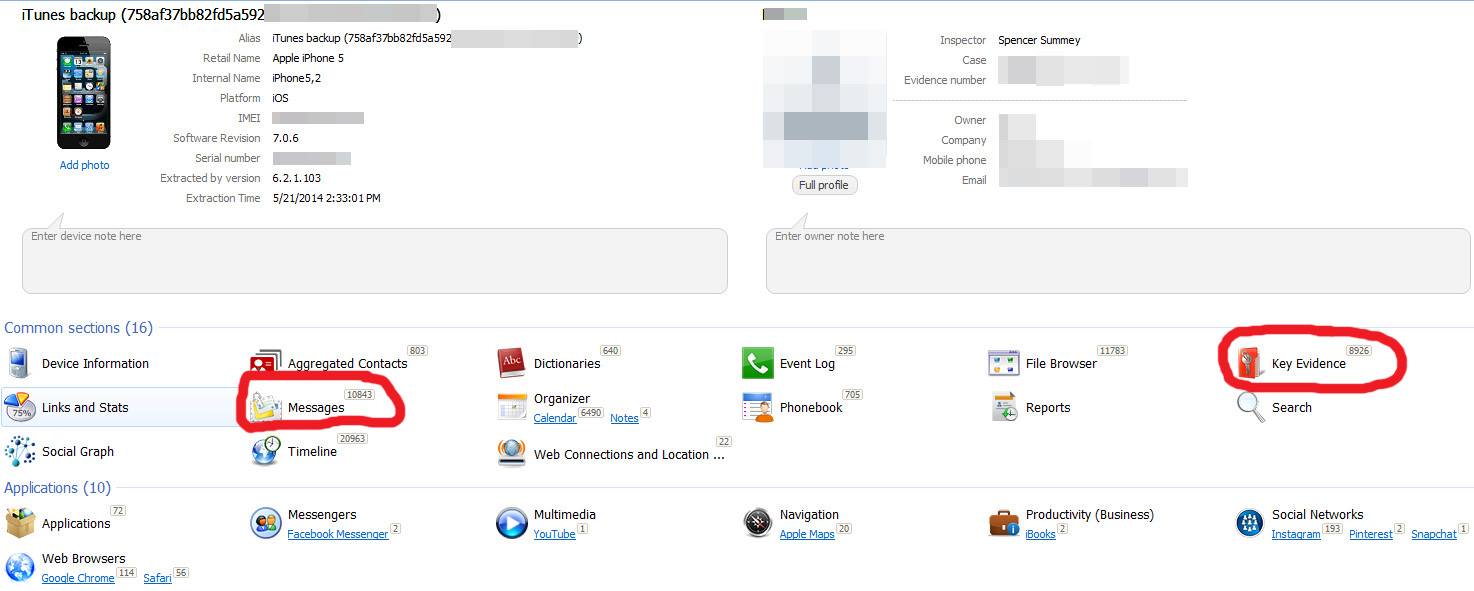
Task: Open the Snapchat link
Action: point(1434,534)
